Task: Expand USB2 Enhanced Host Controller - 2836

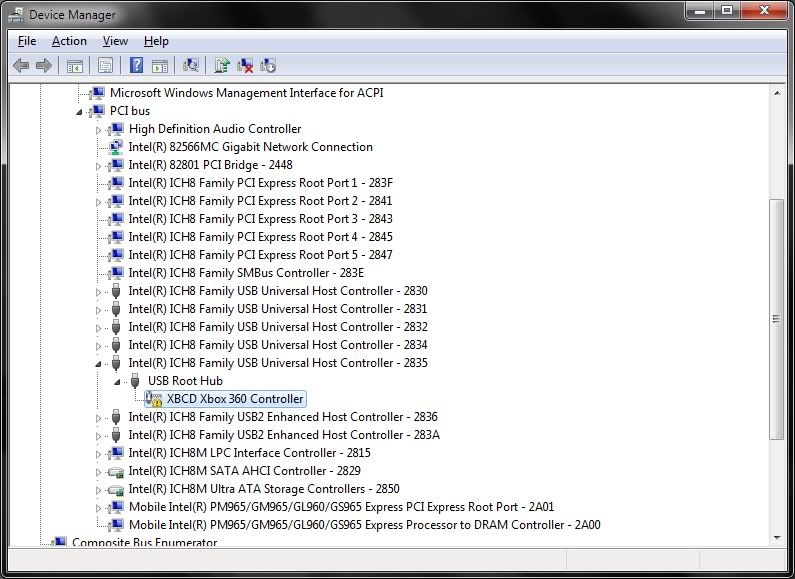Action: tap(99, 418)
